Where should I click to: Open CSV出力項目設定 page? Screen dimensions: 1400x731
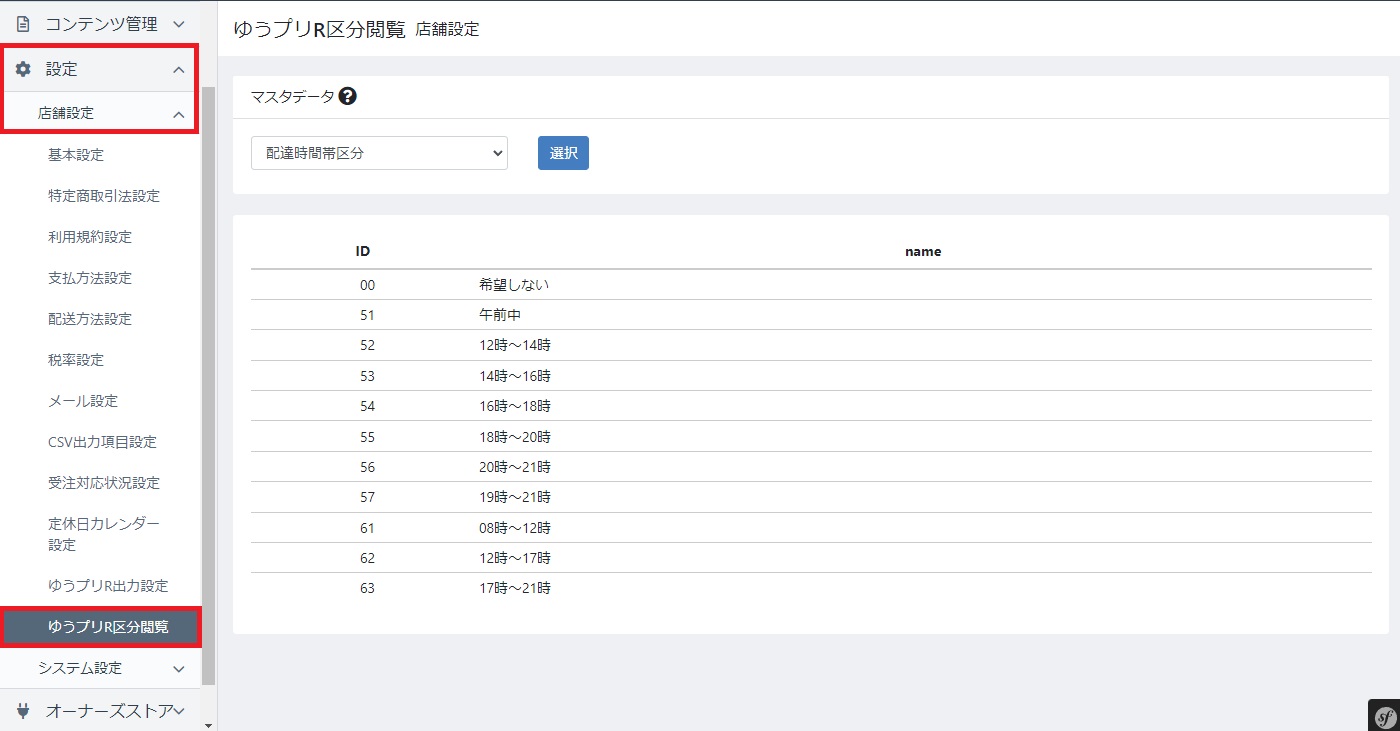click(102, 442)
